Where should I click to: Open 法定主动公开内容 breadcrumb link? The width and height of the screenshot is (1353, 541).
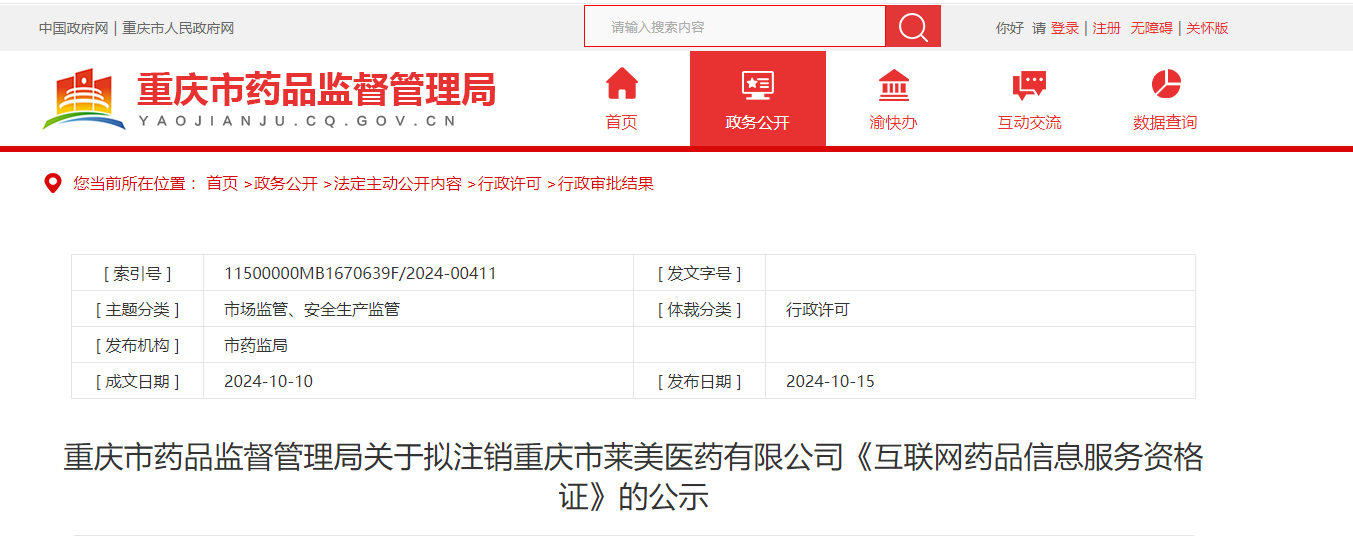[398, 184]
